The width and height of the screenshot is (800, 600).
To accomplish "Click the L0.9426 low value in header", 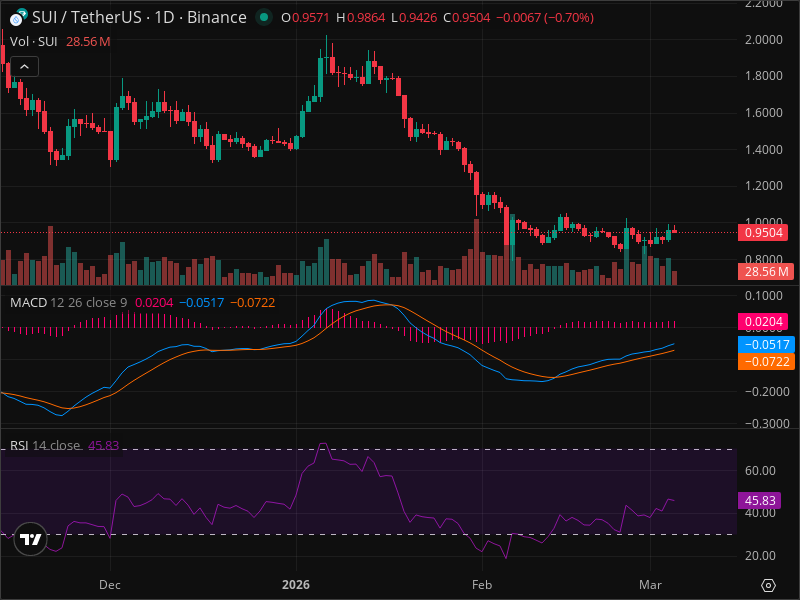I will point(414,18).
